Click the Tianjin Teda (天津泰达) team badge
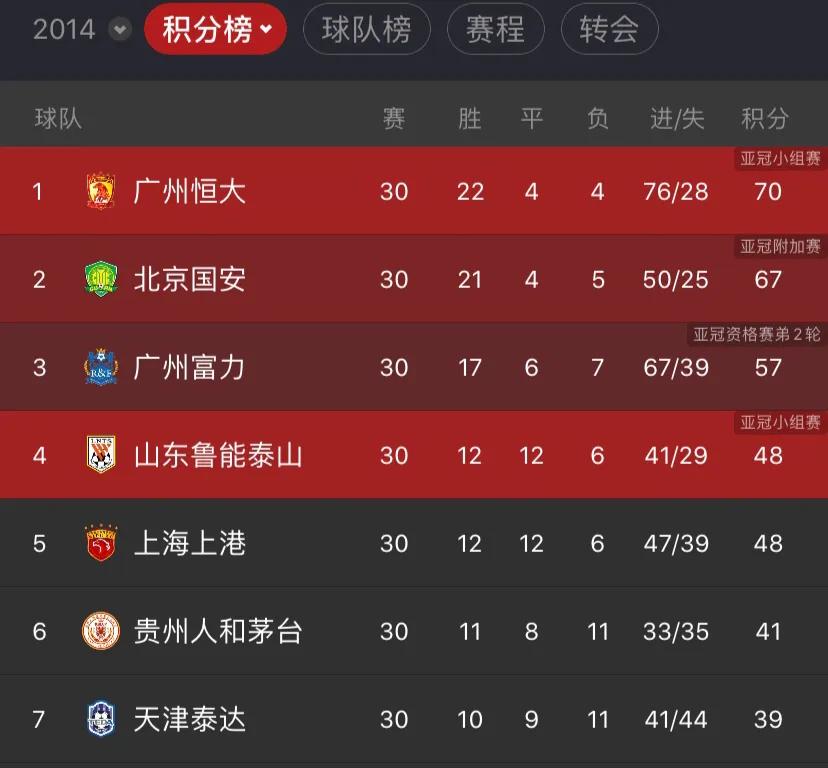 101,719
